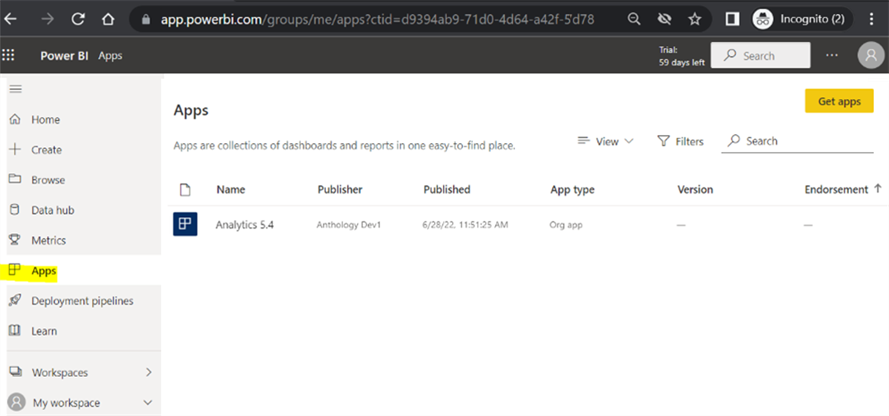Viewport: 889px width, 416px height.
Task: Click the Data hub cylinder icon
Action: (x=16, y=210)
